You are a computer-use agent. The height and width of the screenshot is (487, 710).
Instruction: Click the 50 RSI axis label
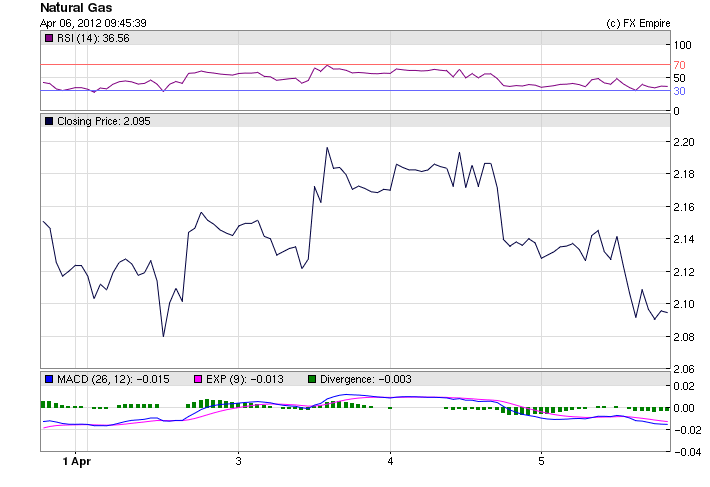point(679,78)
